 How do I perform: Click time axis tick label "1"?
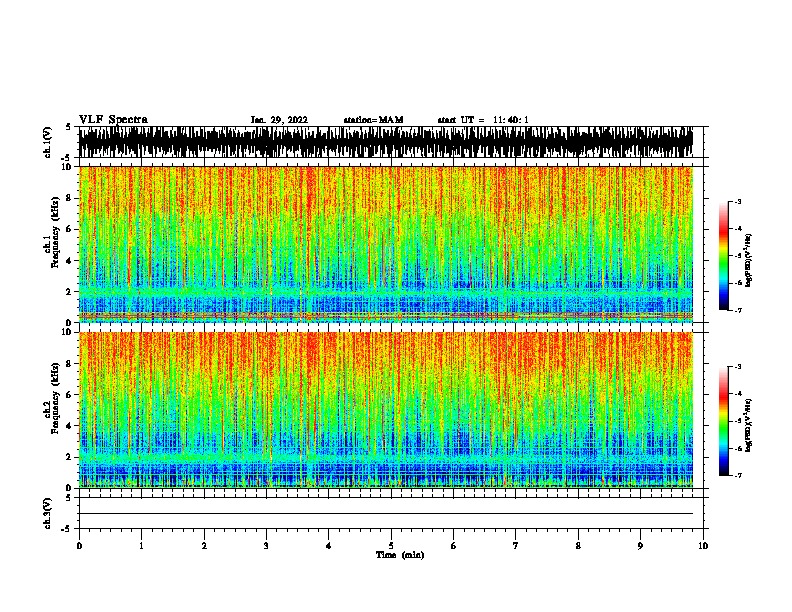coord(141,546)
